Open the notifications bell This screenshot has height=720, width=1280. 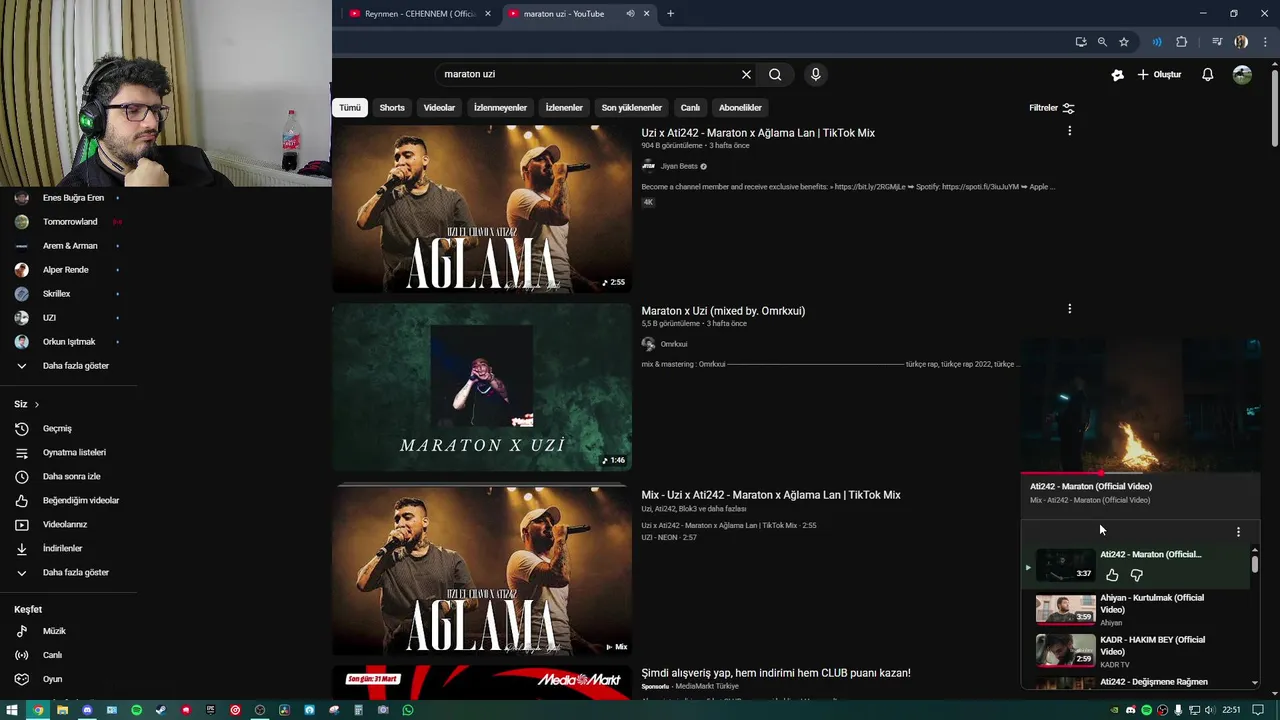tap(1208, 75)
